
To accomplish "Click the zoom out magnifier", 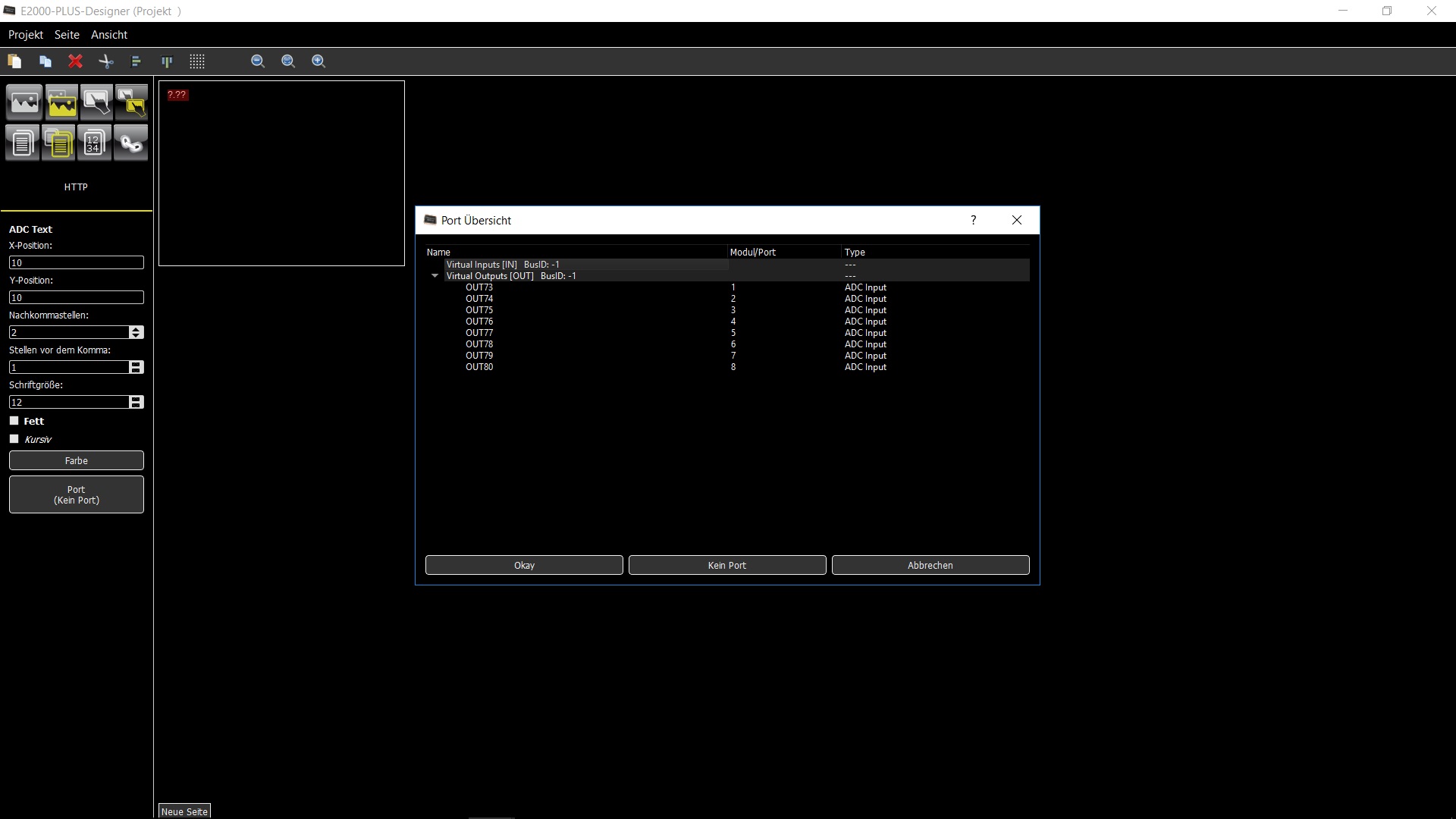I will [258, 61].
